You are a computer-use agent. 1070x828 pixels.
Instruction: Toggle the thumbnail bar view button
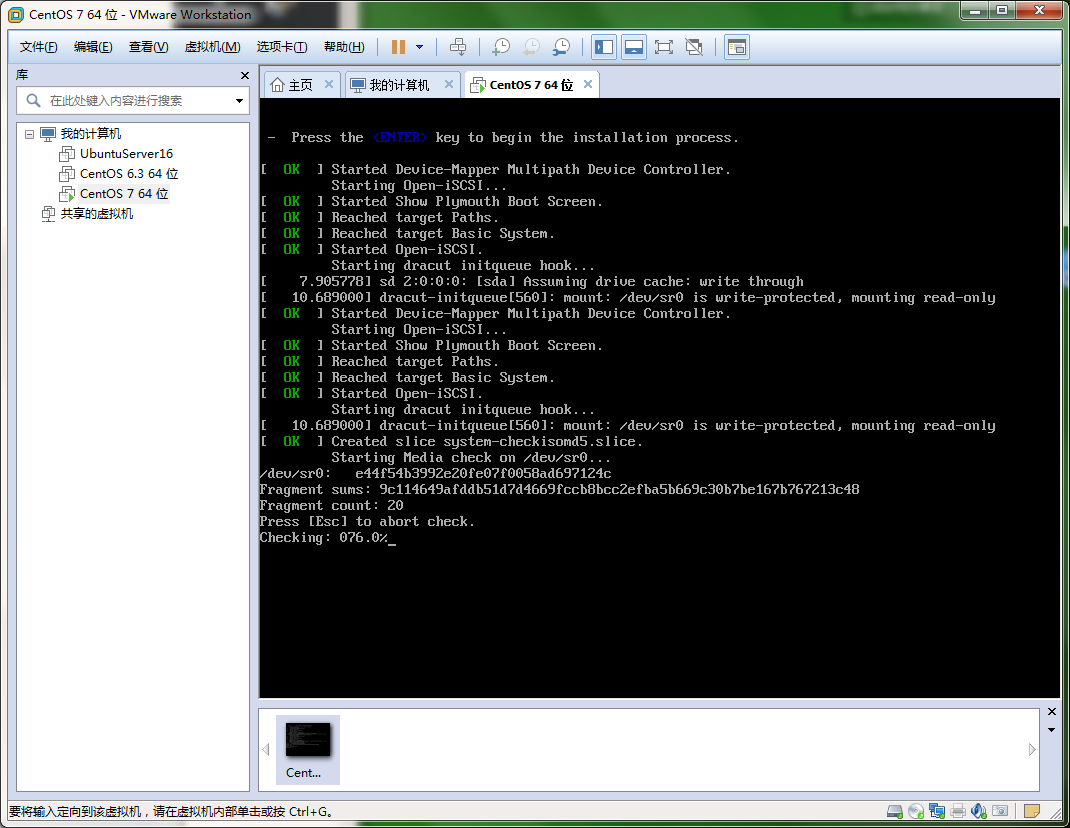click(634, 47)
